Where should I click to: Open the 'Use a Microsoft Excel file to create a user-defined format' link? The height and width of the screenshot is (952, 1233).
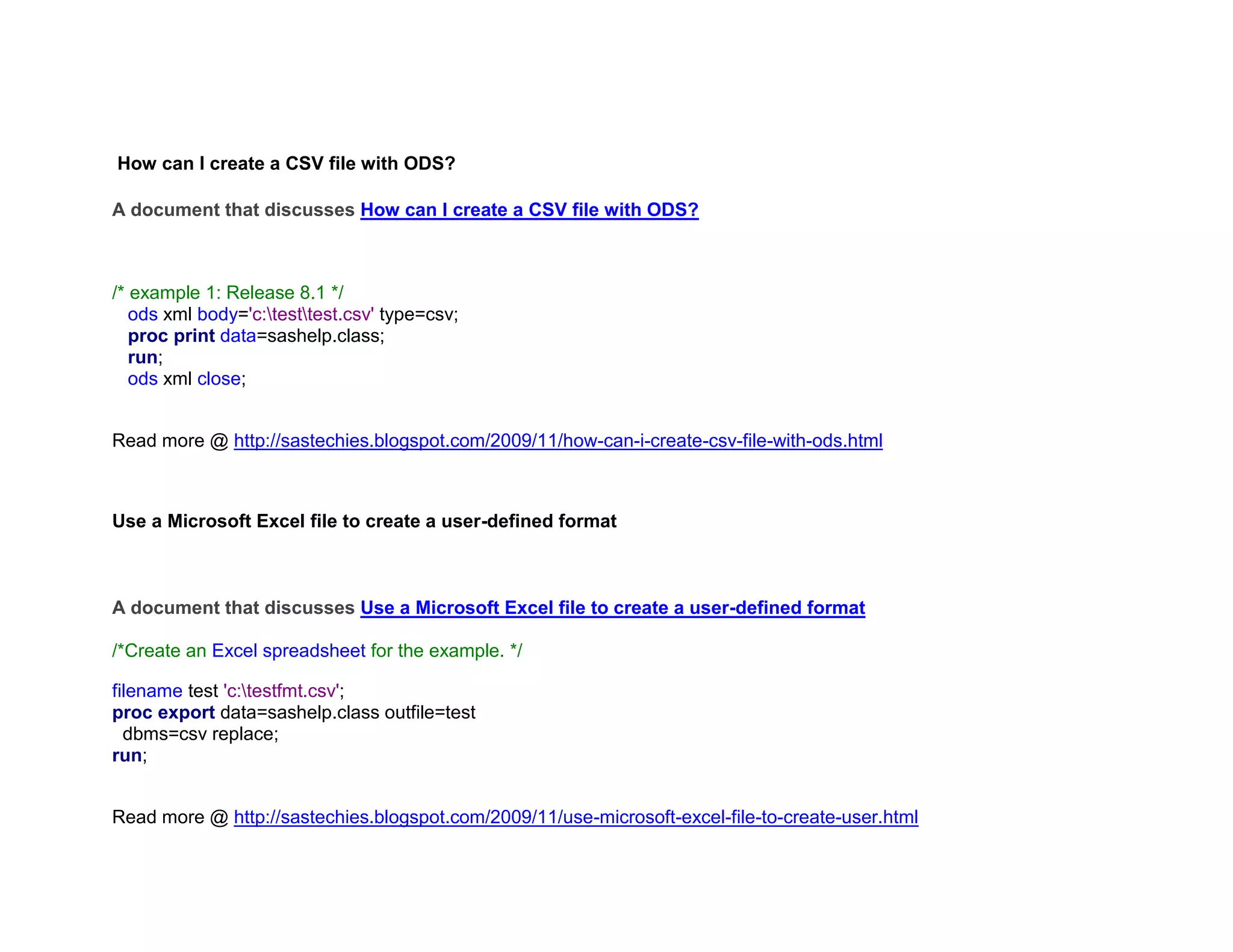(612, 608)
